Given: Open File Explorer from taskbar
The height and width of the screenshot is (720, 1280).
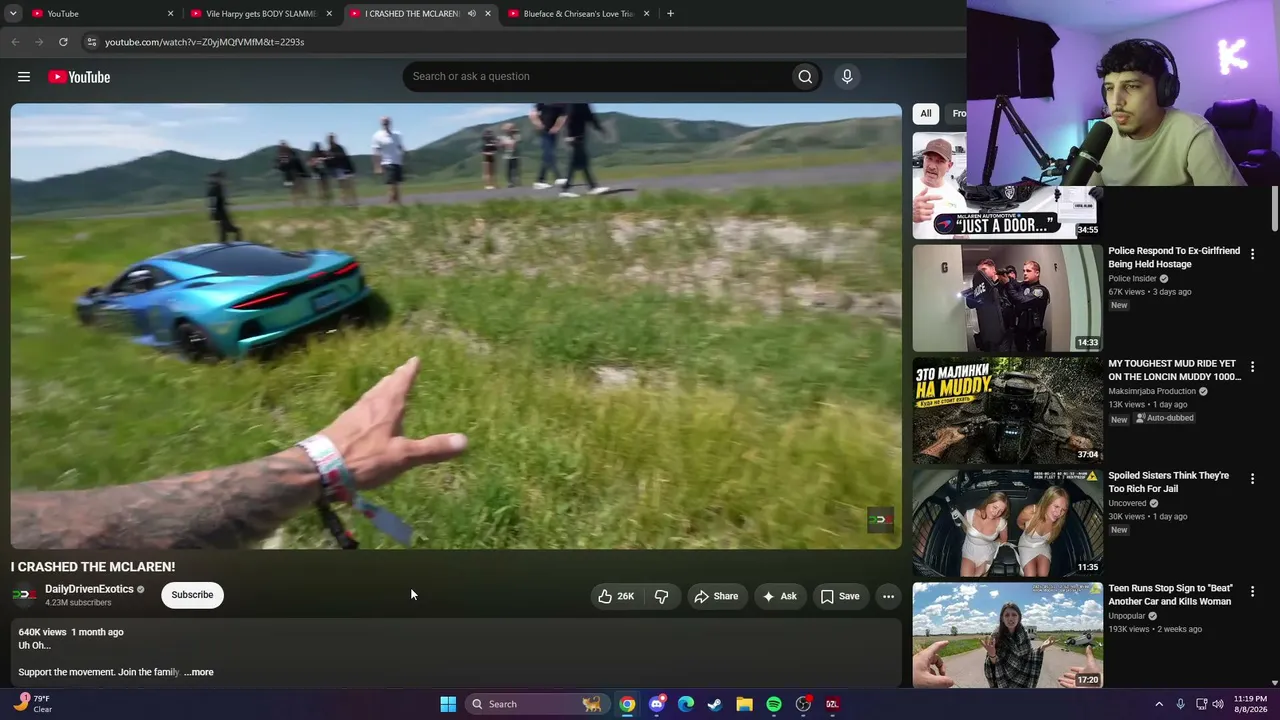Looking at the screenshot, I should 744,704.
